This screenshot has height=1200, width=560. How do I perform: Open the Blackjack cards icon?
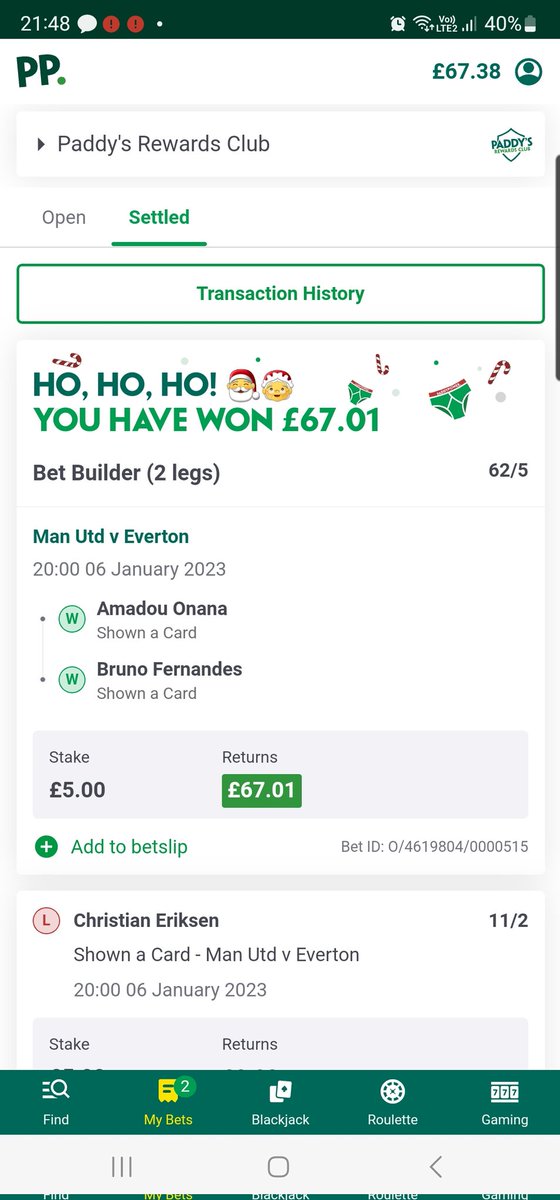(280, 1090)
